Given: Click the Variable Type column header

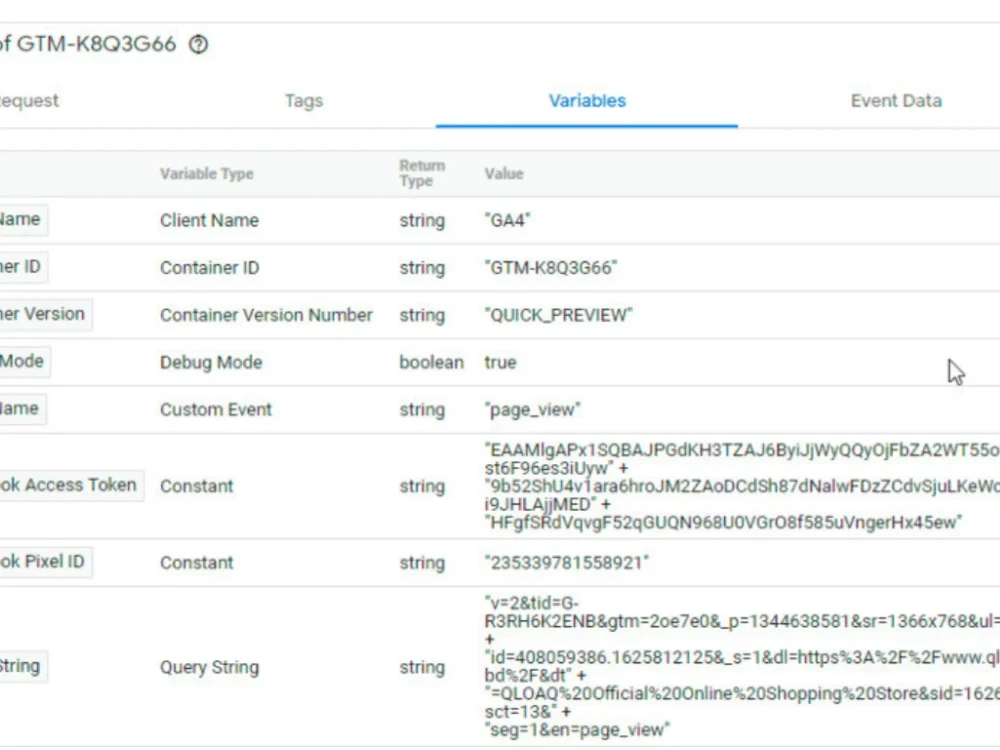Looking at the screenshot, I should [x=206, y=173].
